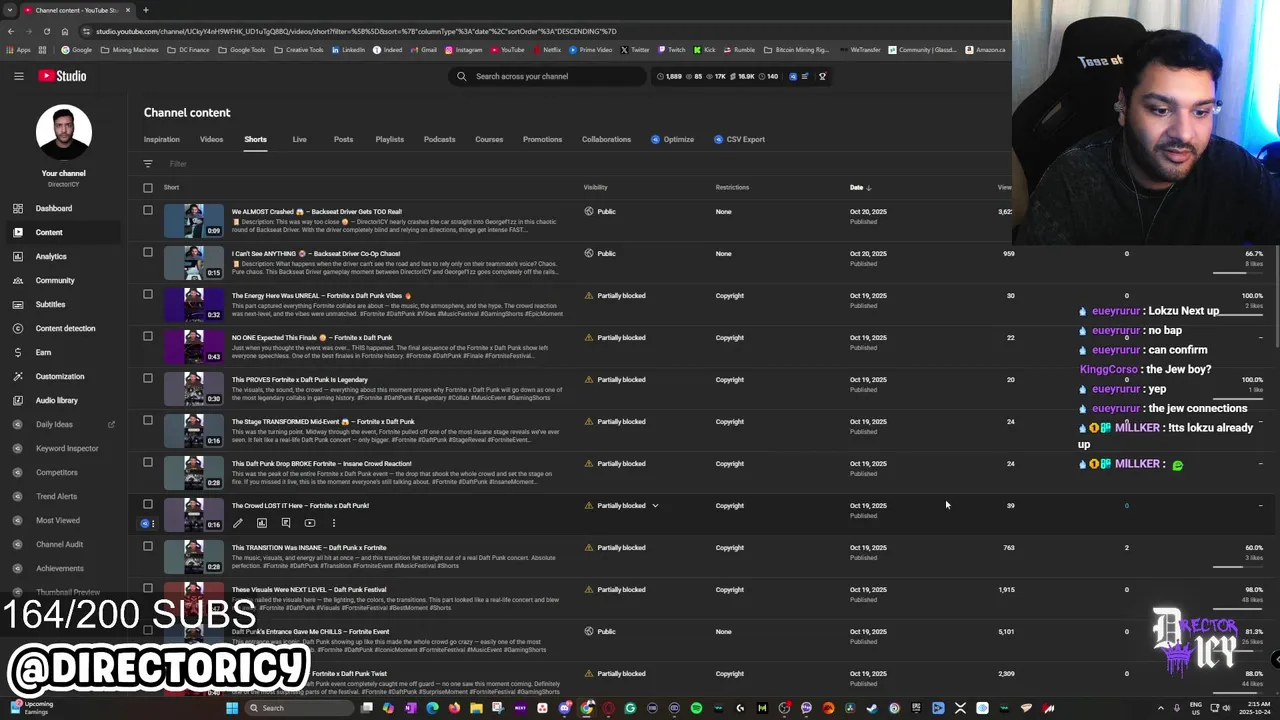Open the Promotions tab
This screenshot has height=720, width=1280.
542,139
